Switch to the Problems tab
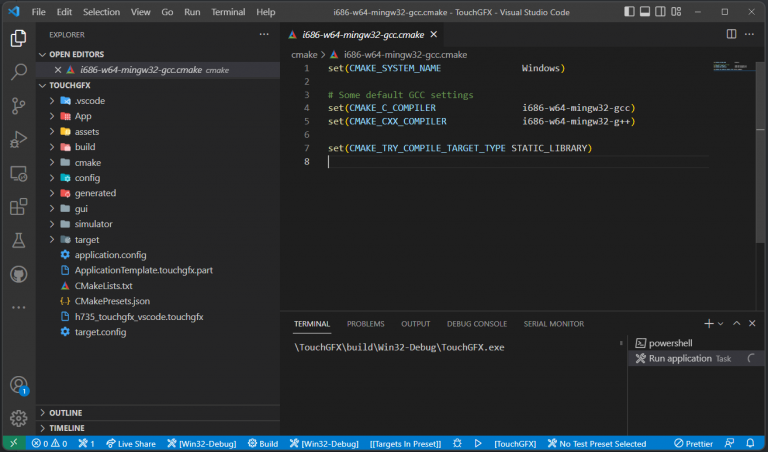The image size is (768, 452). (x=365, y=324)
